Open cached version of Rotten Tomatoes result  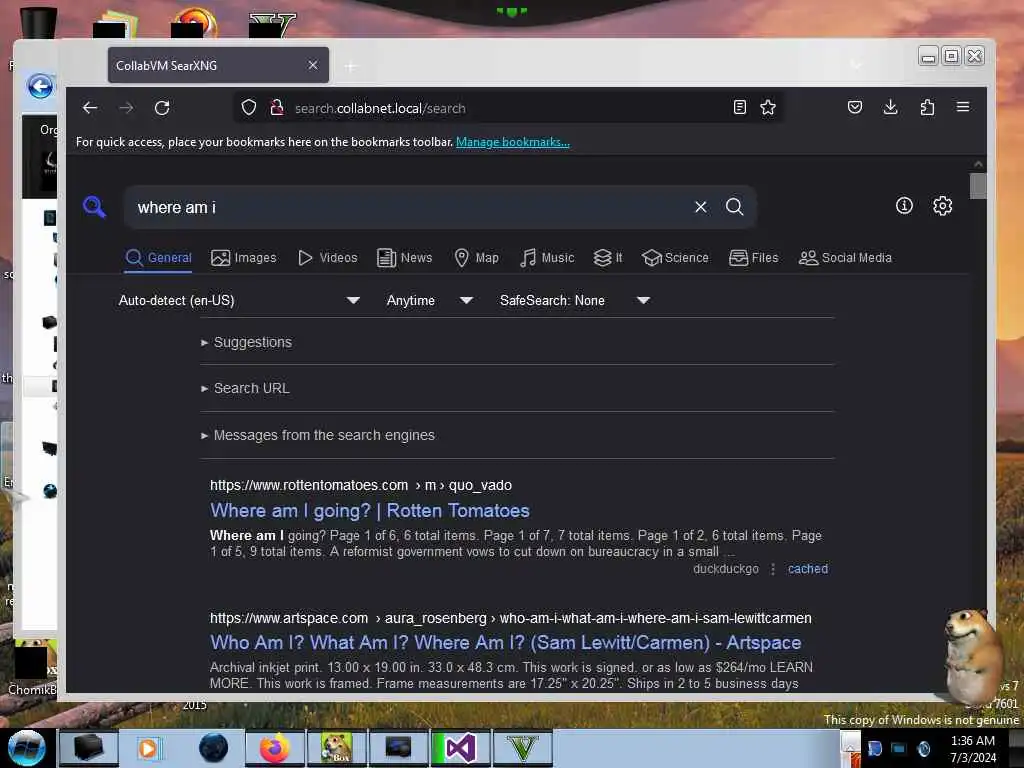click(x=808, y=569)
